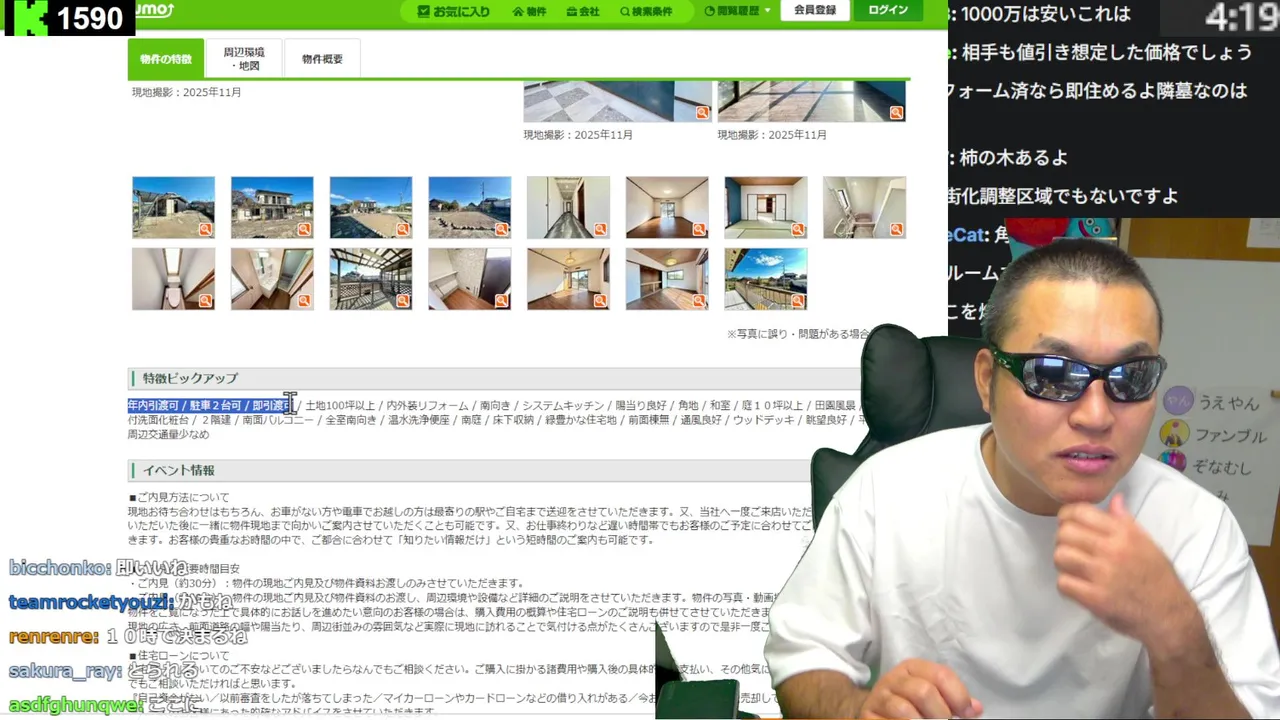The width and height of the screenshot is (1280, 720).
Task: Switch to the 物件の特徴 tab
Action: [166, 59]
